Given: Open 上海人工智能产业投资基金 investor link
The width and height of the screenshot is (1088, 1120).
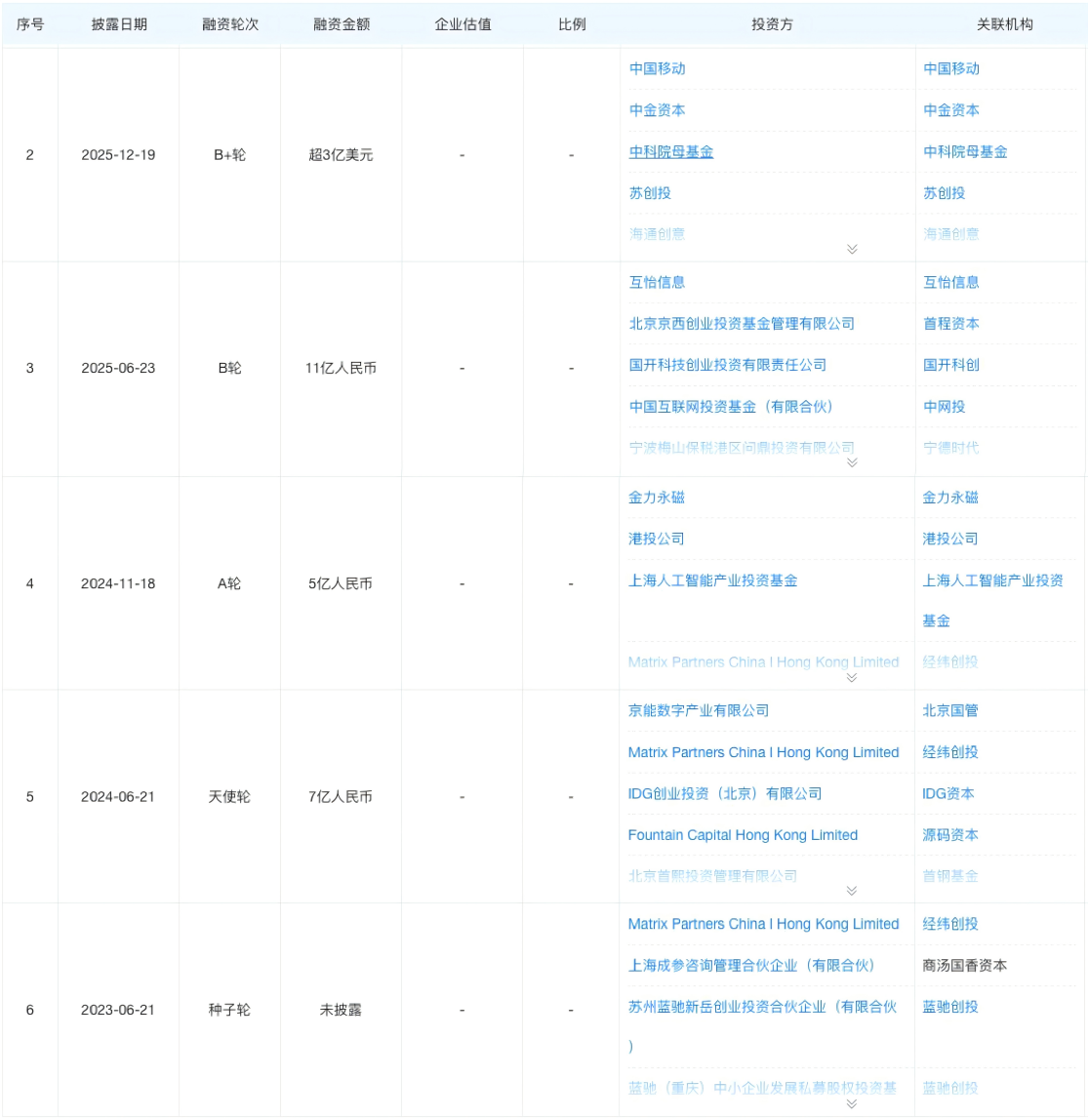Looking at the screenshot, I should click(713, 580).
